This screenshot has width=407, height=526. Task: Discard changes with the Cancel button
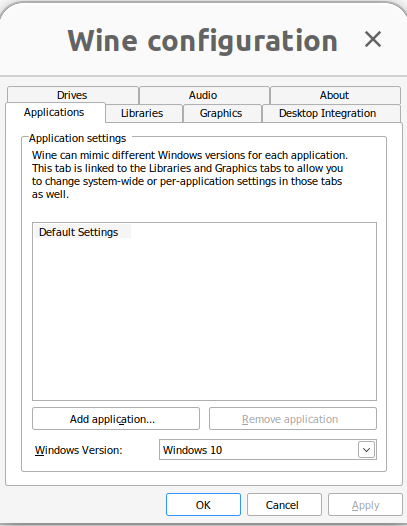coord(284,505)
